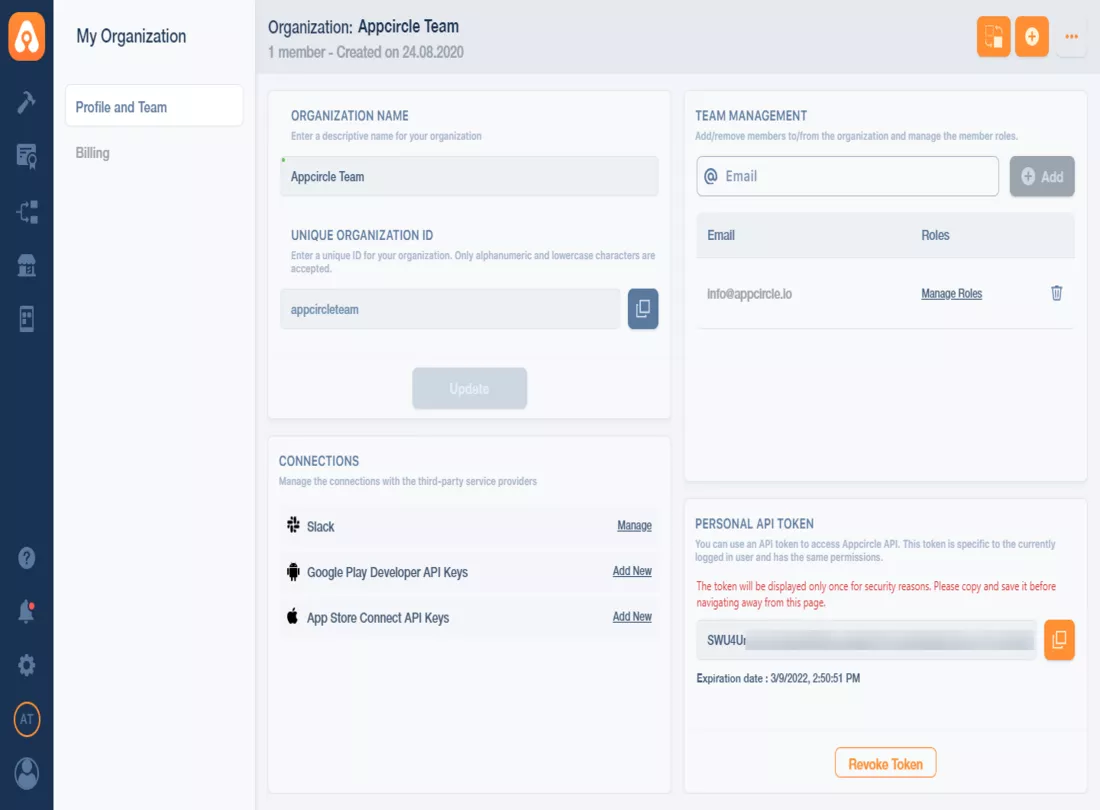Click Add New for Google Play keys
The width and height of the screenshot is (1100, 810).
(632, 572)
